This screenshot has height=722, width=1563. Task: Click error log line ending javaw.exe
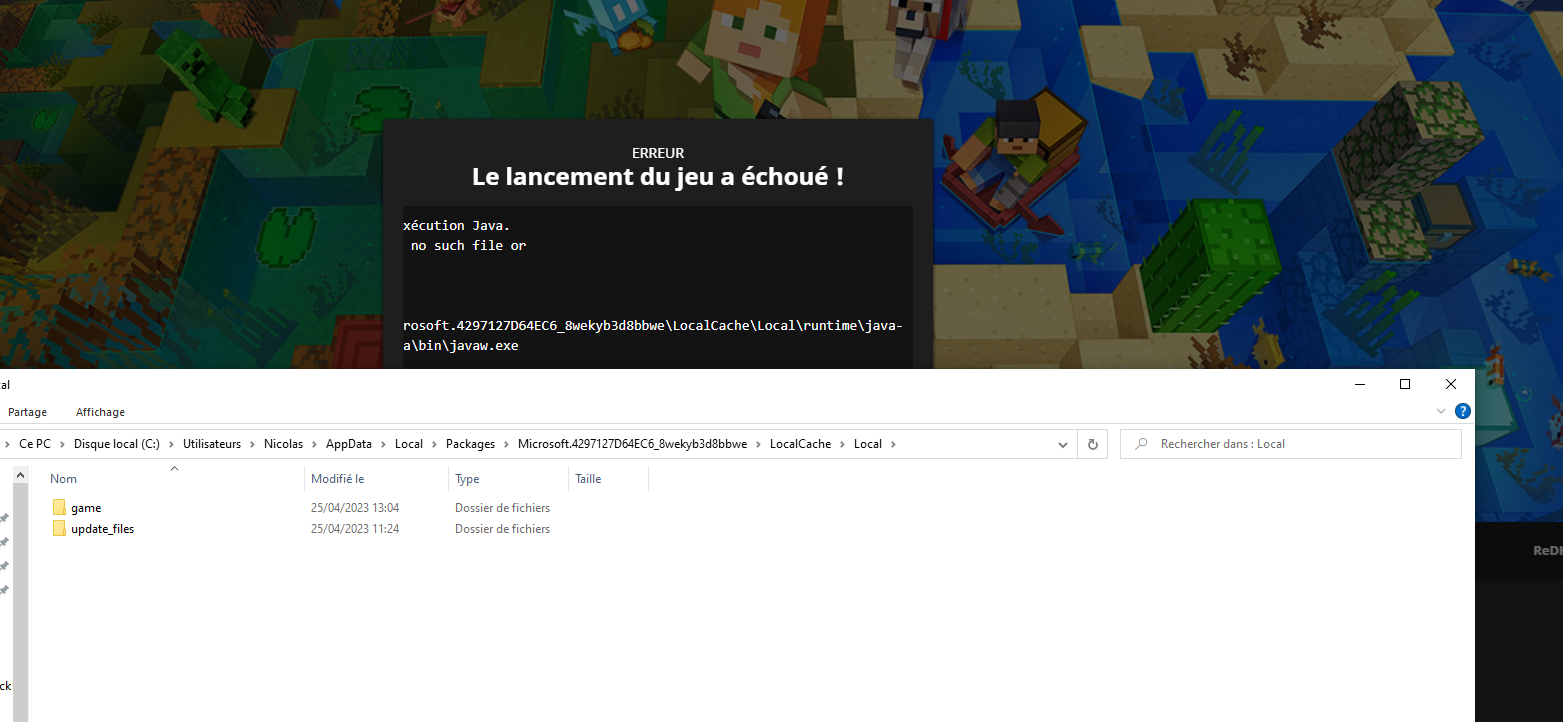coord(461,345)
